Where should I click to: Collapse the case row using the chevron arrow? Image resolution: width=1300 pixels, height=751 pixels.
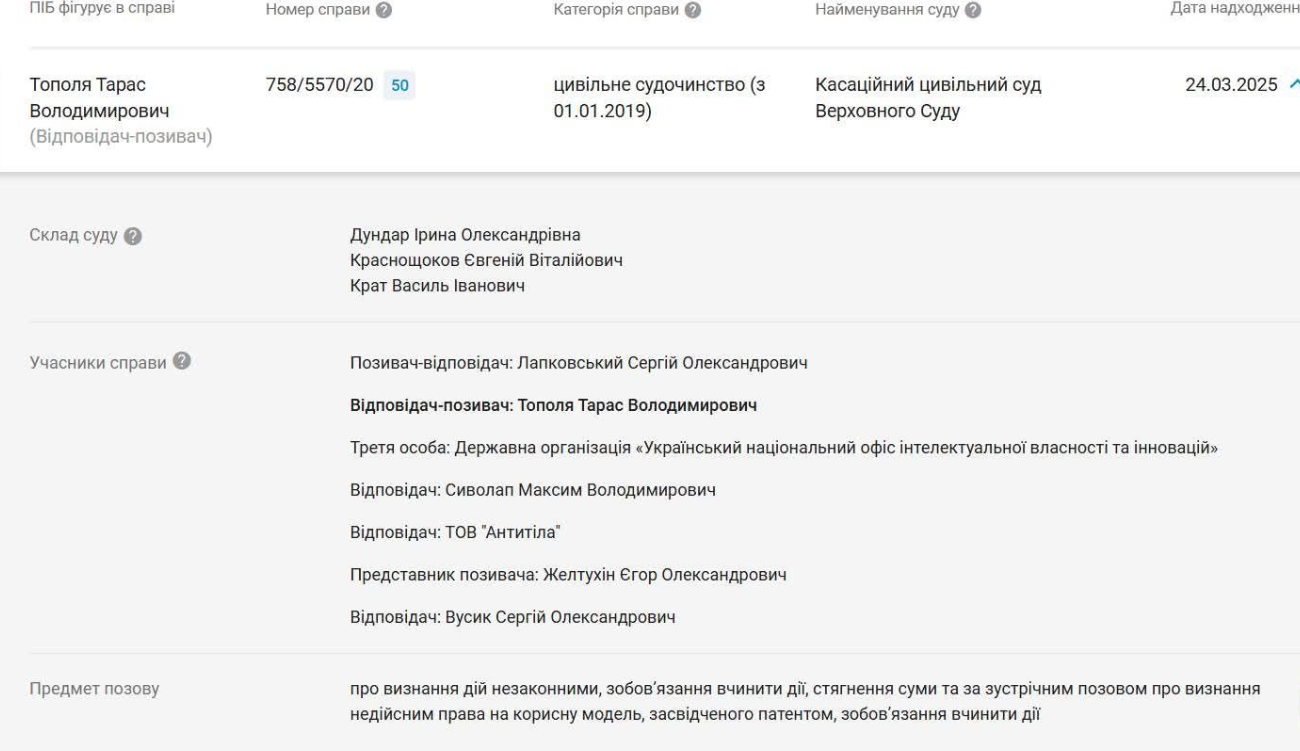coord(1293,86)
